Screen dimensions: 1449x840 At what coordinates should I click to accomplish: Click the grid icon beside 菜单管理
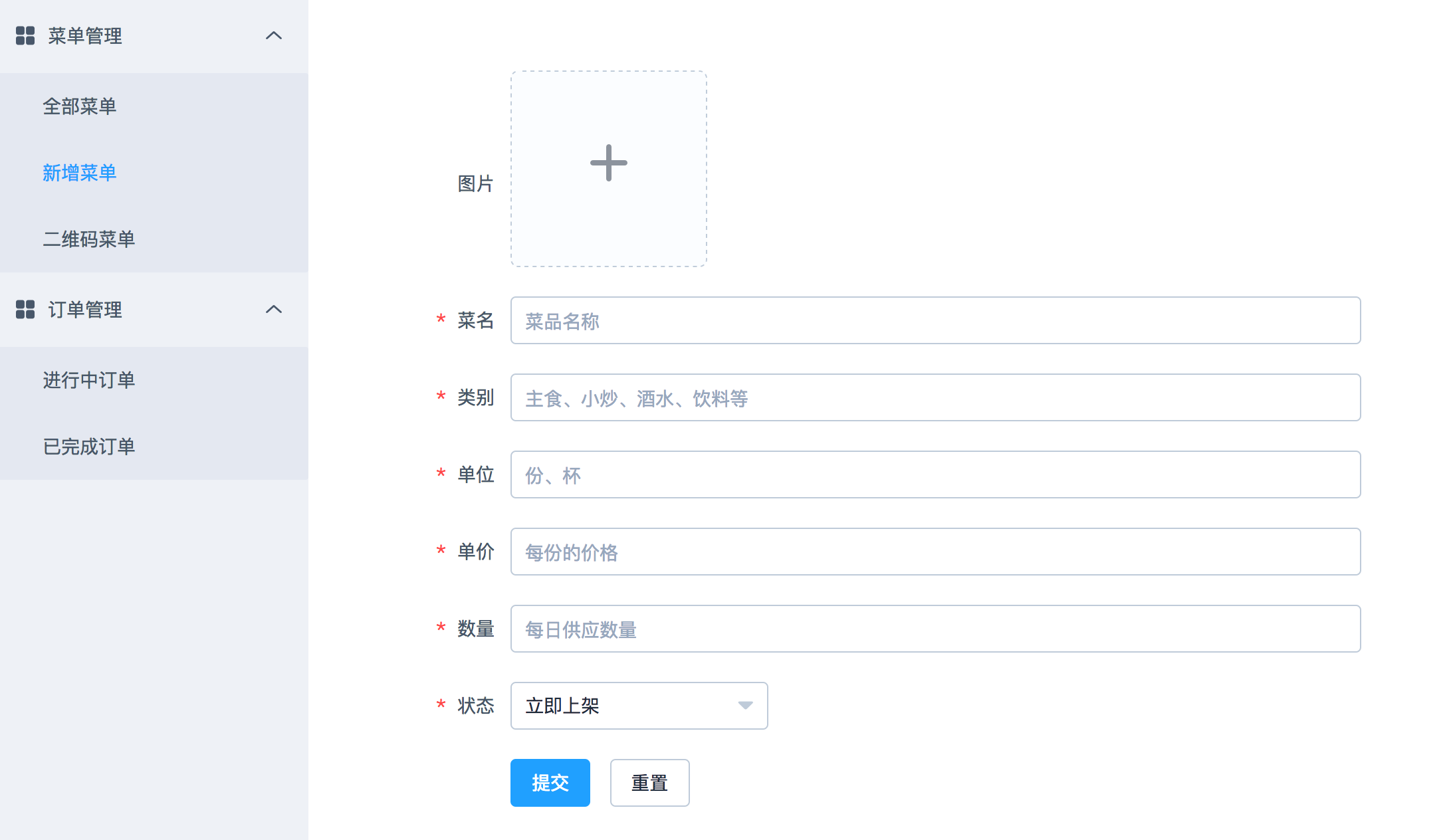tap(25, 37)
